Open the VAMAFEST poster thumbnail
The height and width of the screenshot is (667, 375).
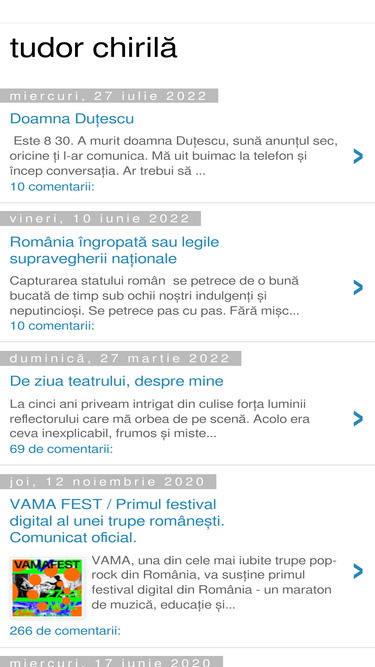(47, 588)
